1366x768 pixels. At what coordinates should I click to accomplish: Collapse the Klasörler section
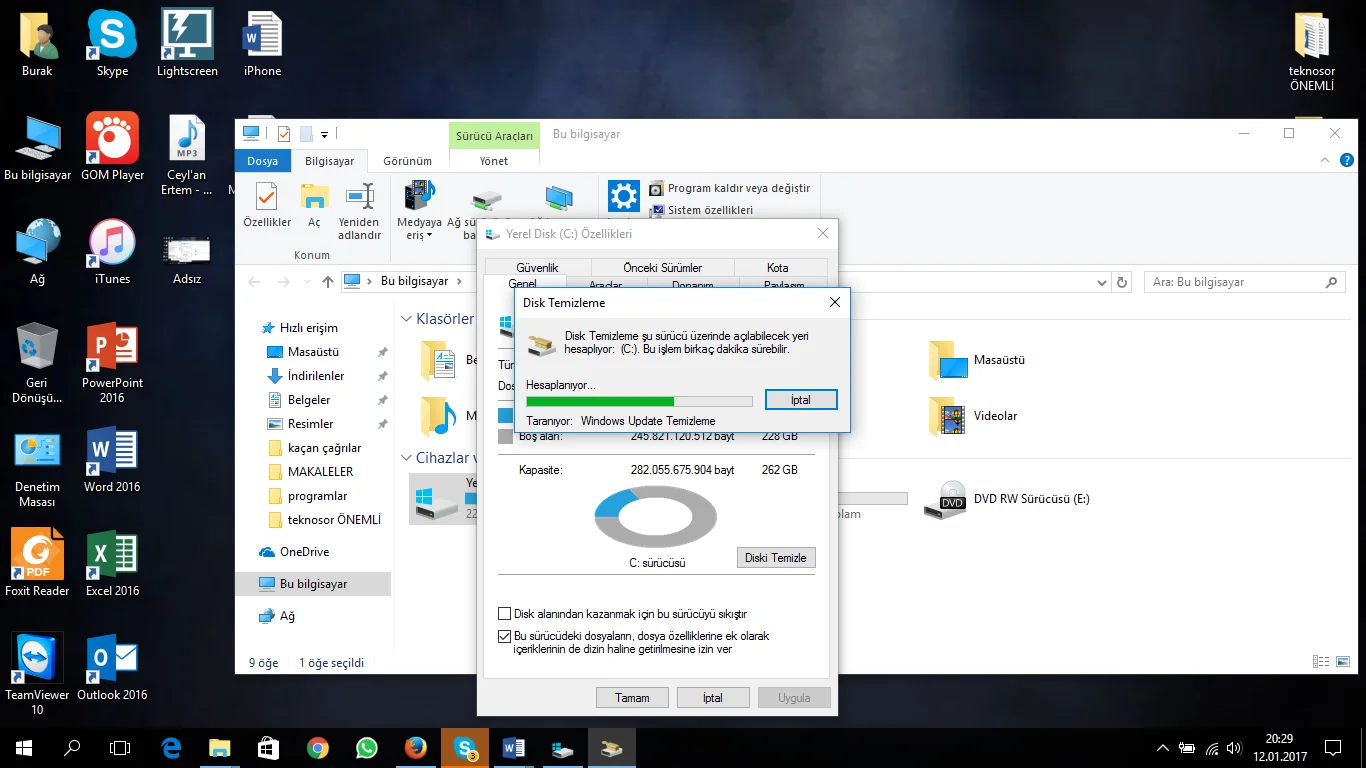click(407, 319)
